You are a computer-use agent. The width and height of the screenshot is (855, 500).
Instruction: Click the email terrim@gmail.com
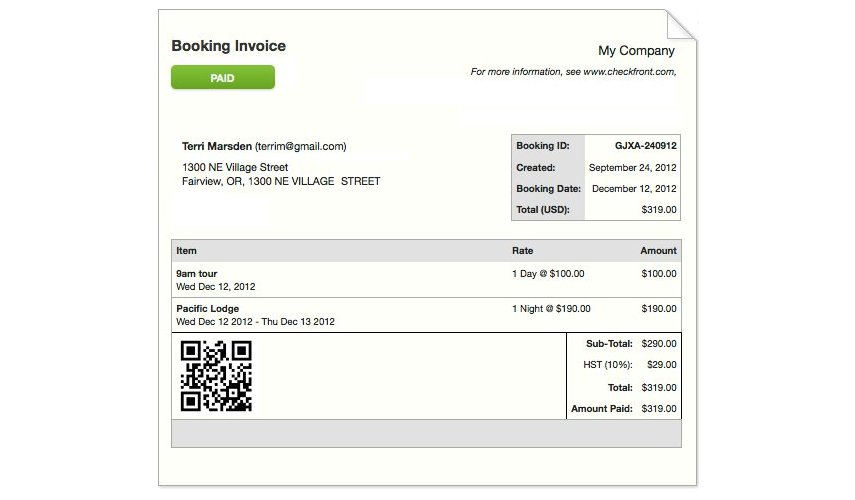tap(300, 146)
